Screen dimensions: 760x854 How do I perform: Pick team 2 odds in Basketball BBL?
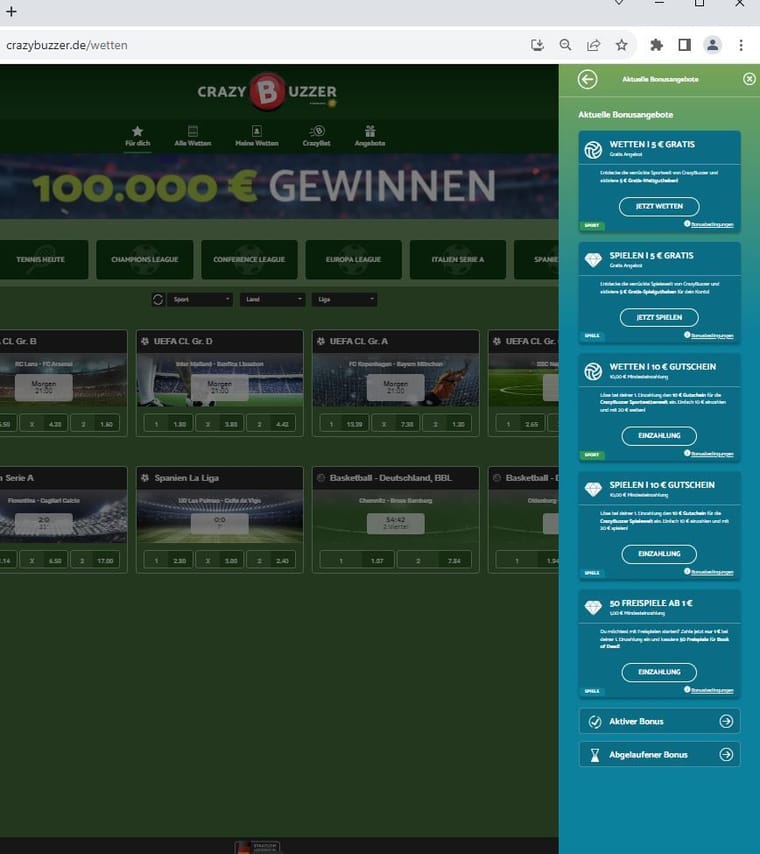[434, 560]
